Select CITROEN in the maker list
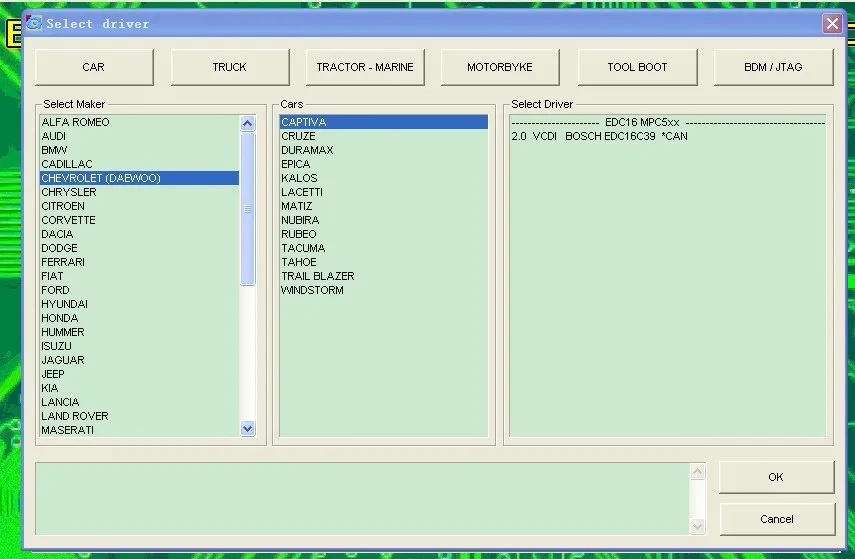 click(139, 206)
